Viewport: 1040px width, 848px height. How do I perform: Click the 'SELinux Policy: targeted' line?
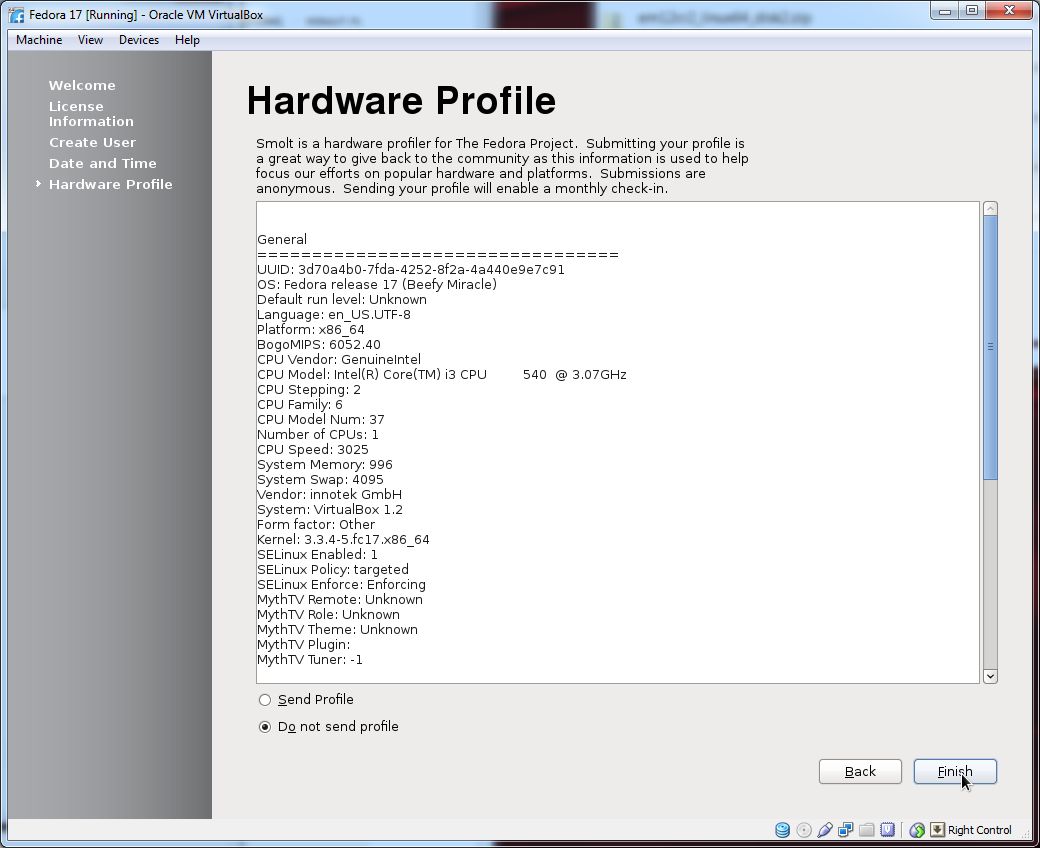(332, 570)
